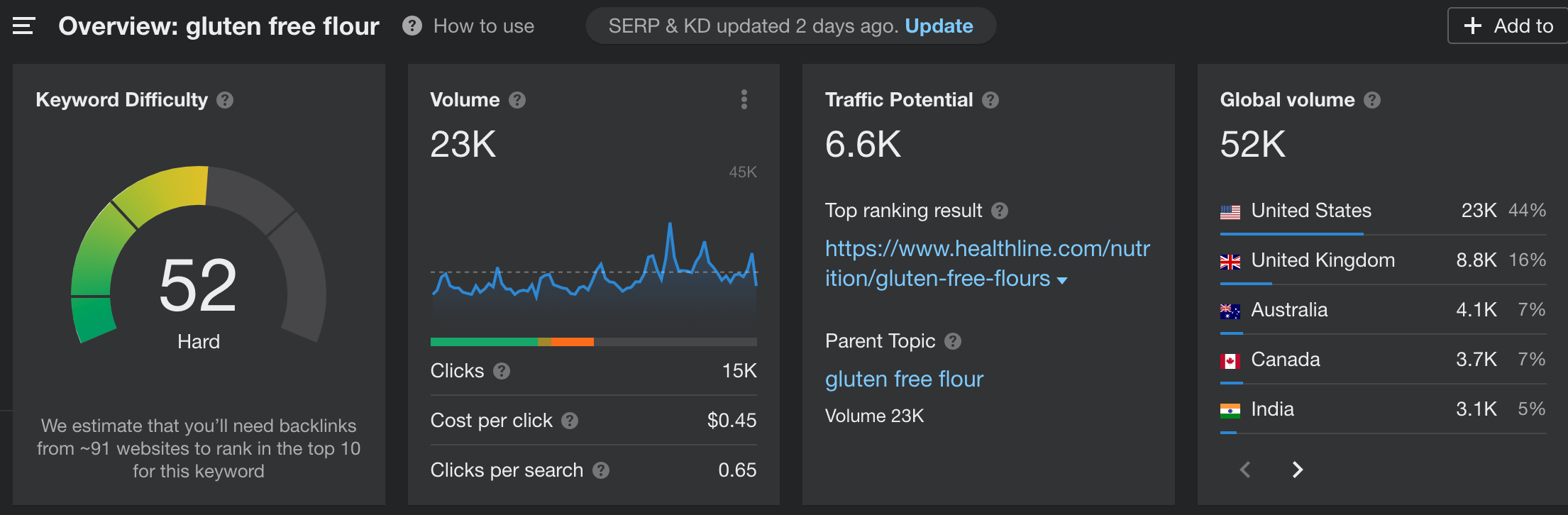
Task: Click the green clicks distribution bar
Action: point(484,342)
